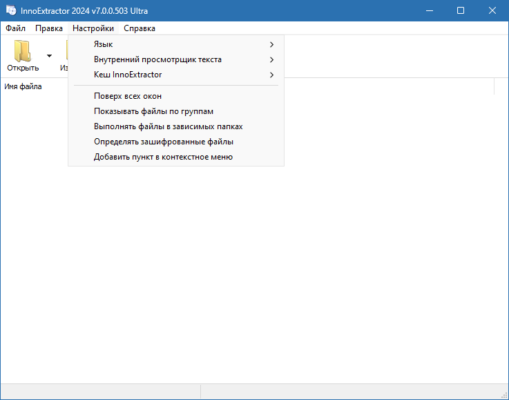The image size is (509, 400).
Task: Toggle Выполнять файлы в зависимых папках
Action: 176,127
